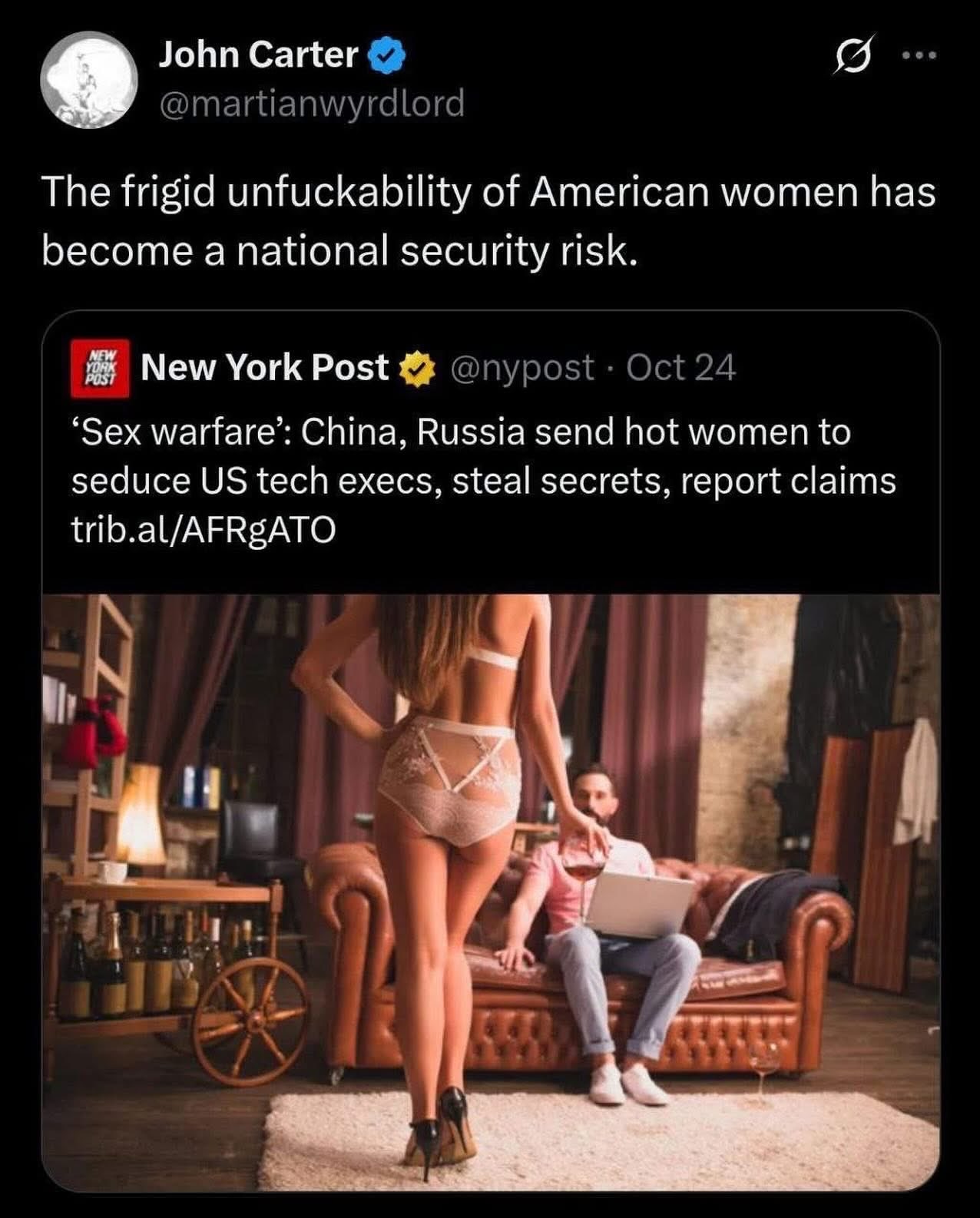Open John Carter's profile avatar
This screenshot has height=1218, width=980.
88,79
